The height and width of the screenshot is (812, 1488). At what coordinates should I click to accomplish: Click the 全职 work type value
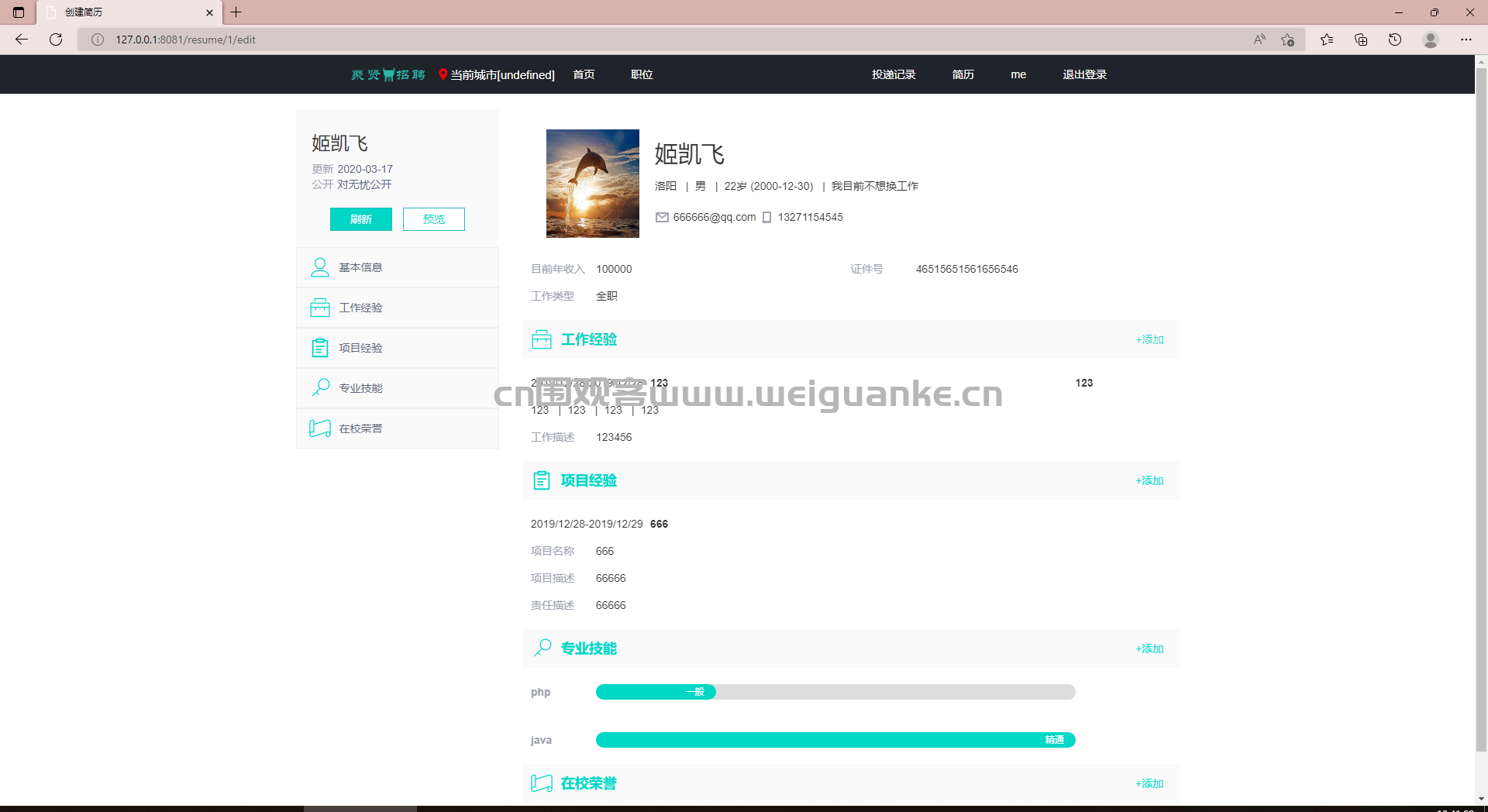click(x=607, y=296)
